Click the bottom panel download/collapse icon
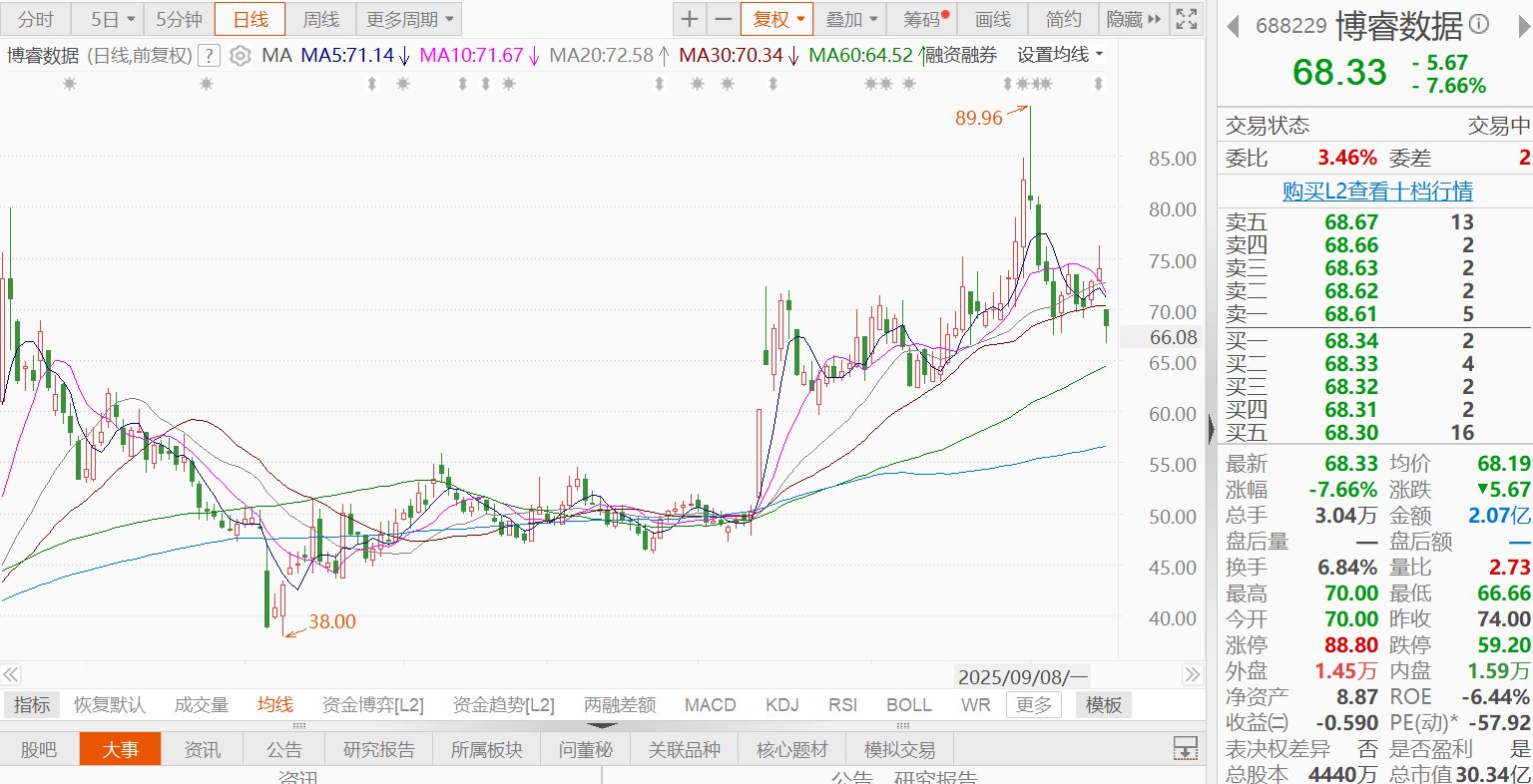The image size is (1533, 784). click(x=1185, y=748)
